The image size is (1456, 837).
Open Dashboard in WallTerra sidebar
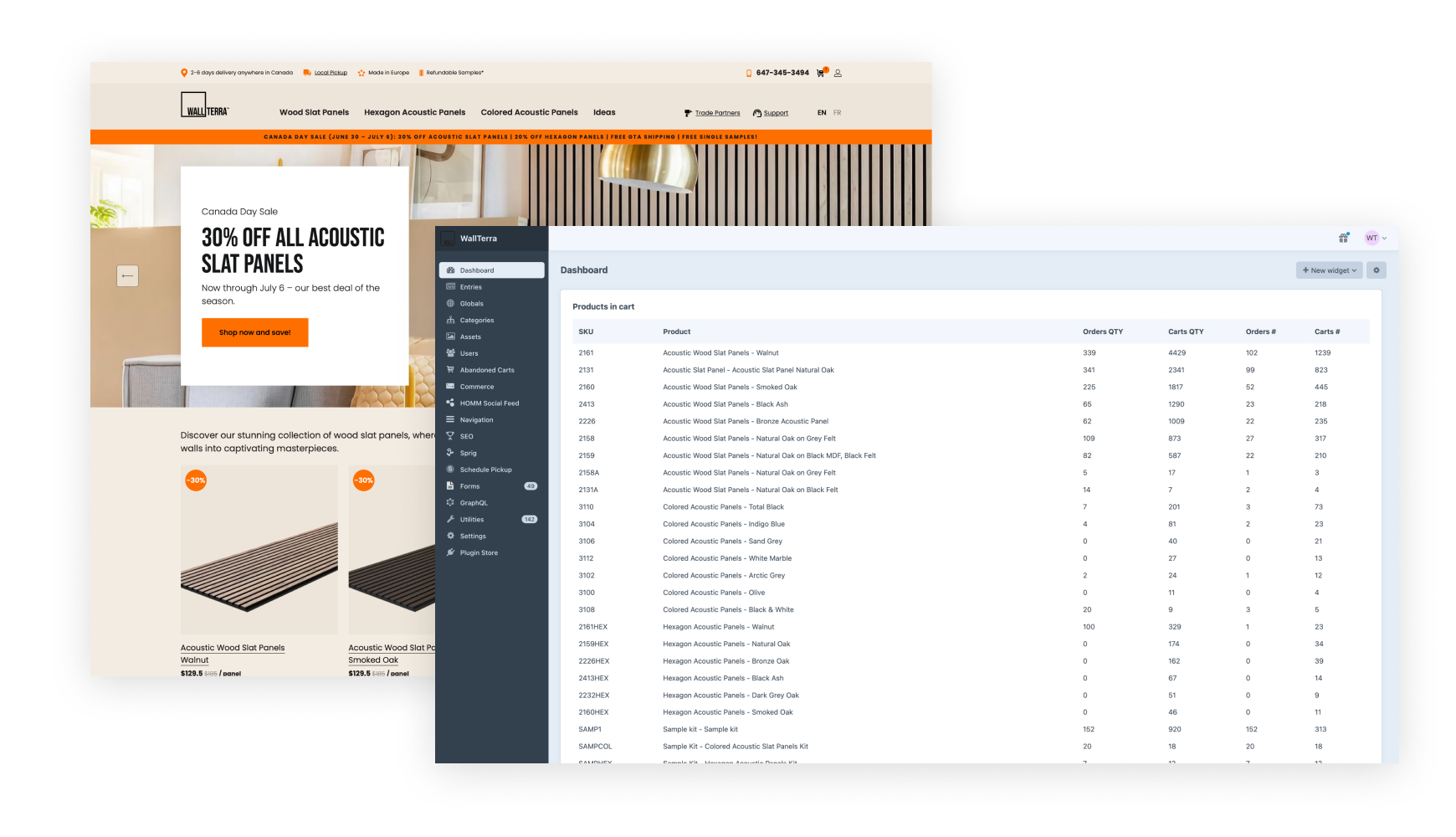[491, 270]
